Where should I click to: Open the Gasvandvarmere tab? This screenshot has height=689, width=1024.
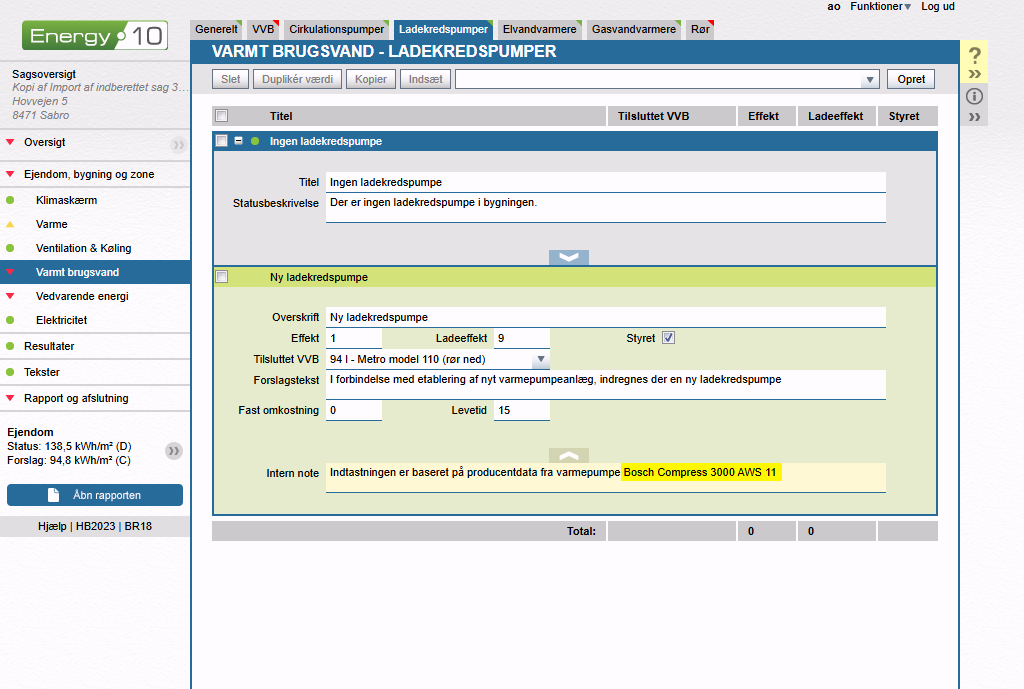633,30
